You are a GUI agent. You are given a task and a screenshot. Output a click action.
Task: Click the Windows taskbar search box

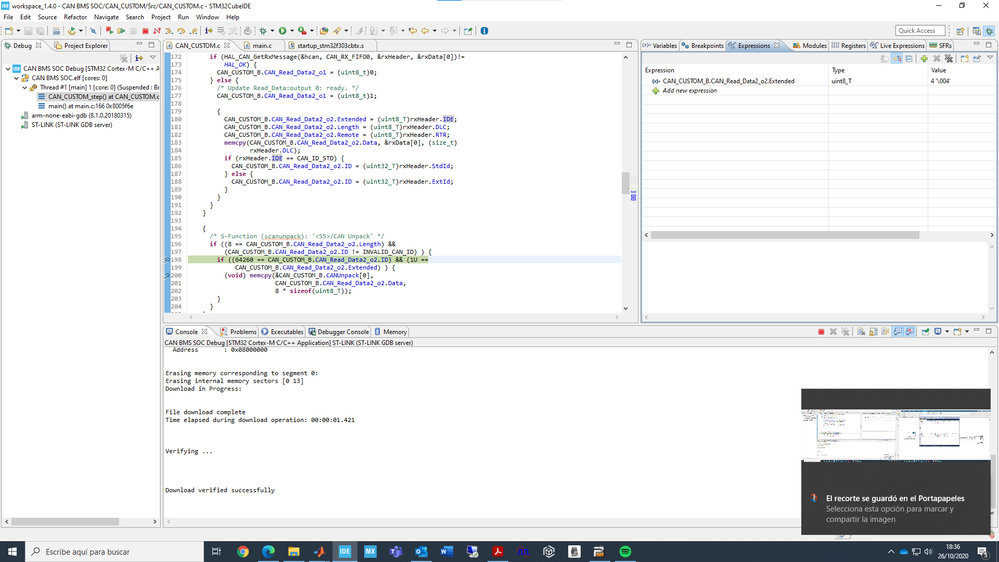[x=114, y=551]
